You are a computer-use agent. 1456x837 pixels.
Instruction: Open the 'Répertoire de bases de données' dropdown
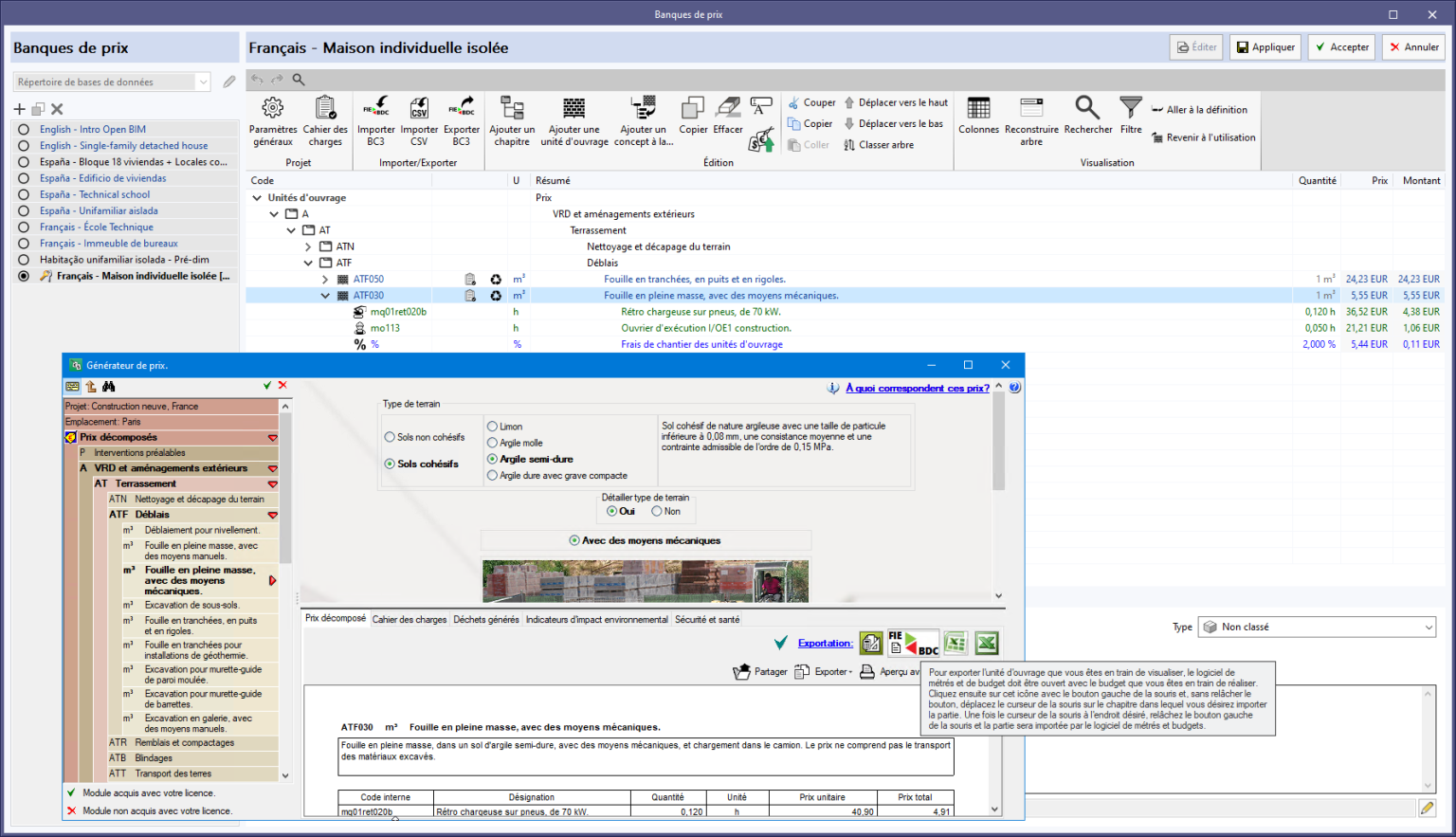pyautogui.click(x=203, y=82)
